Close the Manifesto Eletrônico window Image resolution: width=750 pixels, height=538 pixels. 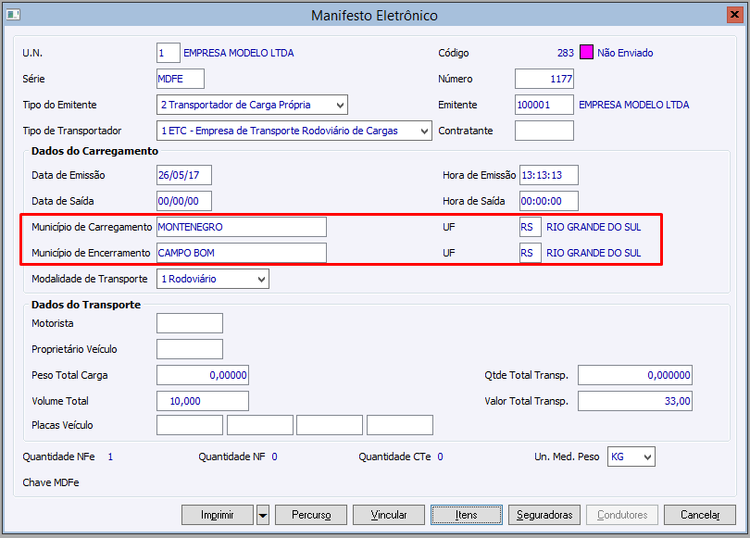[x=733, y=15]
